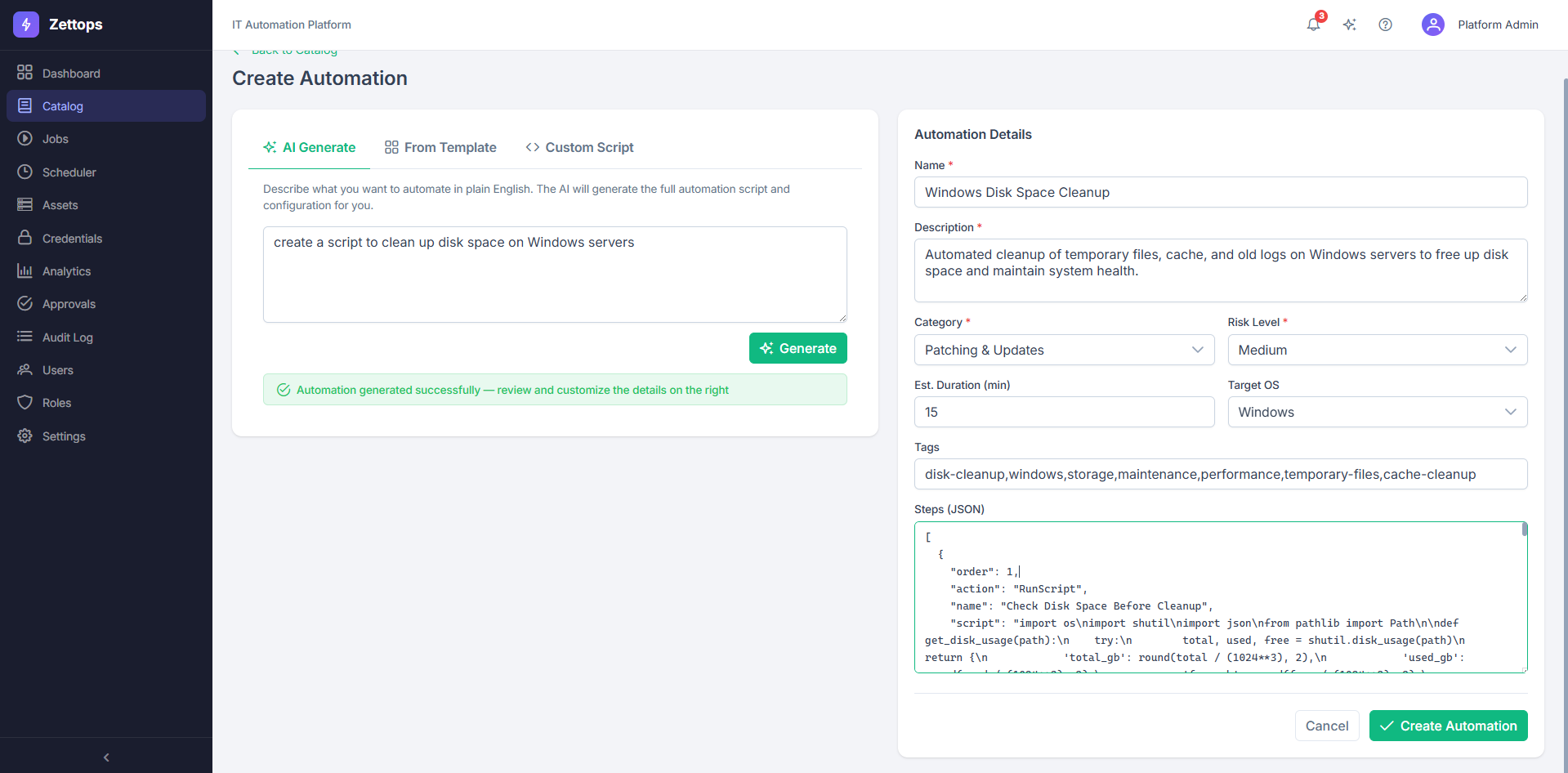Open notifications bell with 3 badge

point(1314,24)
